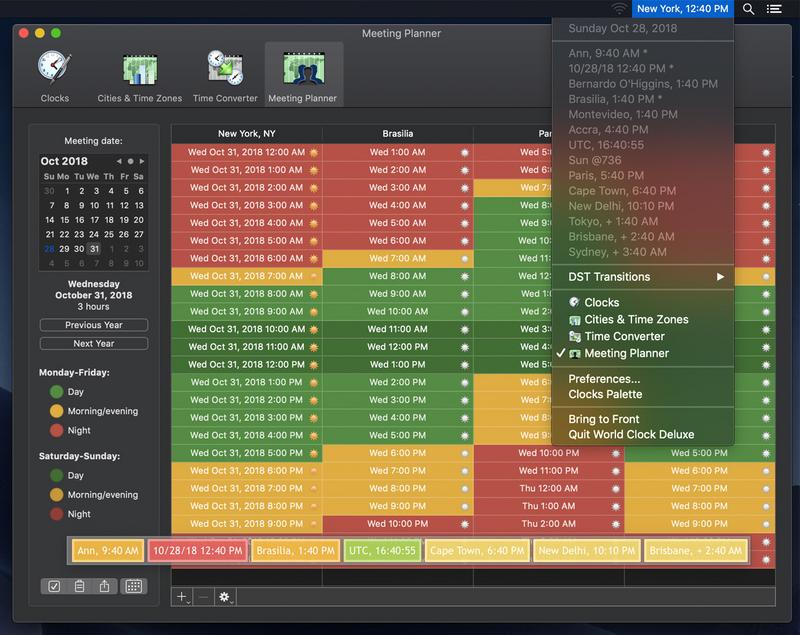Click Saturday-Sunday Morning/evening yellow swatch
Screen dimensions: 800x635
click(57, 495)
